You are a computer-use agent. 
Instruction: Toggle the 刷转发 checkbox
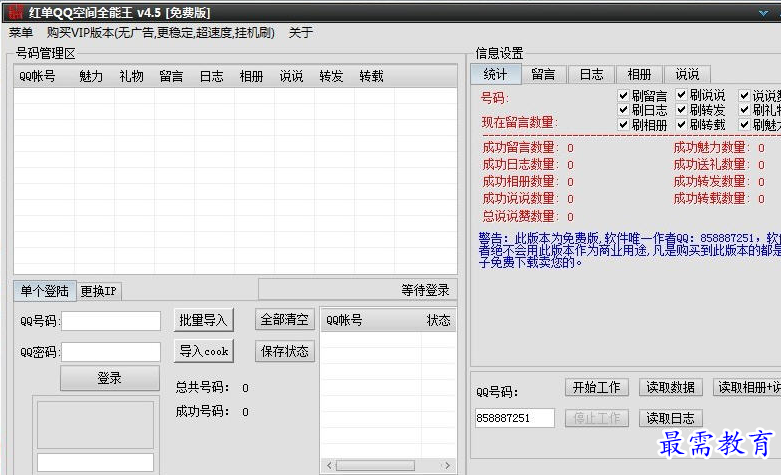[681, 109]
